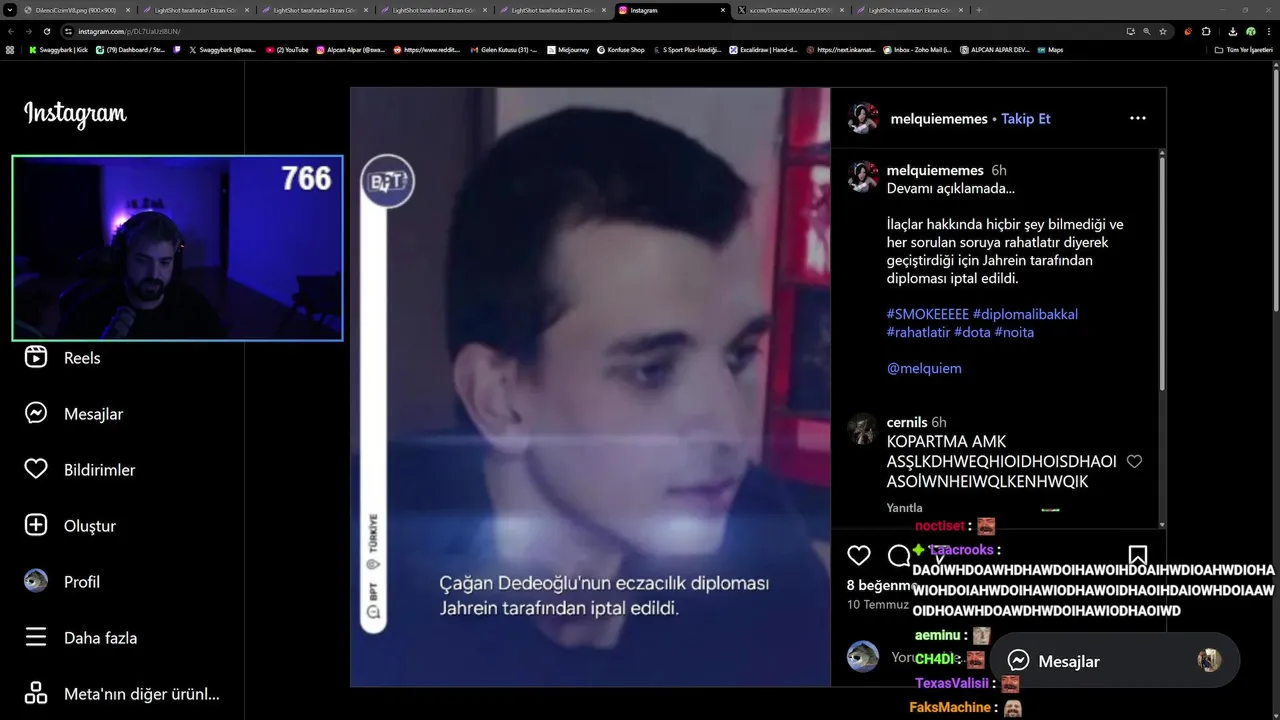
Task: Click the post image of the man
Action: [590, 387]
